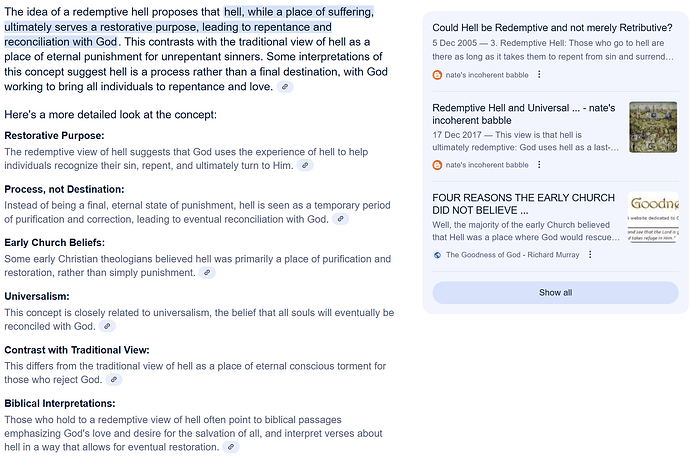Viewport: 690px width, 458px height.
Task: Click Blogger favicon on Redemptive Hell and Universal card
Action: [438, 164]
